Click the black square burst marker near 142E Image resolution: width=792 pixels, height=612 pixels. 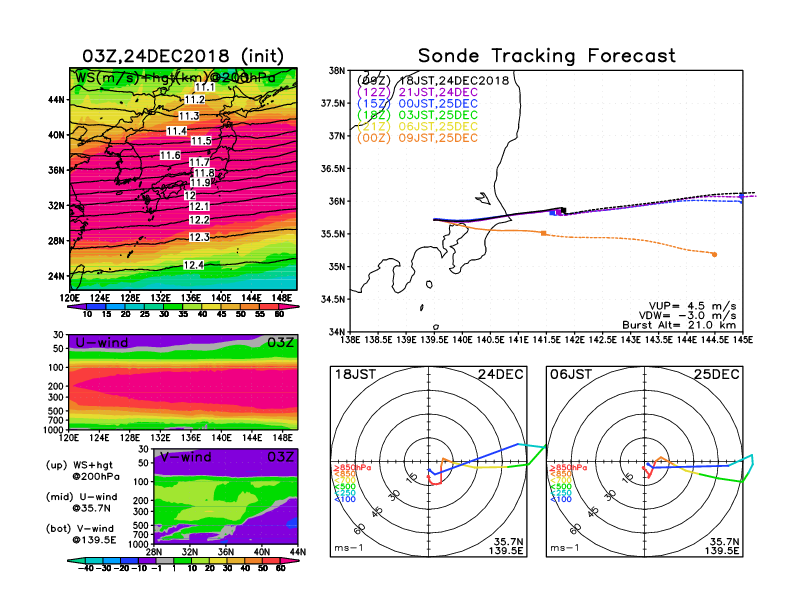(x=563, y=211)
